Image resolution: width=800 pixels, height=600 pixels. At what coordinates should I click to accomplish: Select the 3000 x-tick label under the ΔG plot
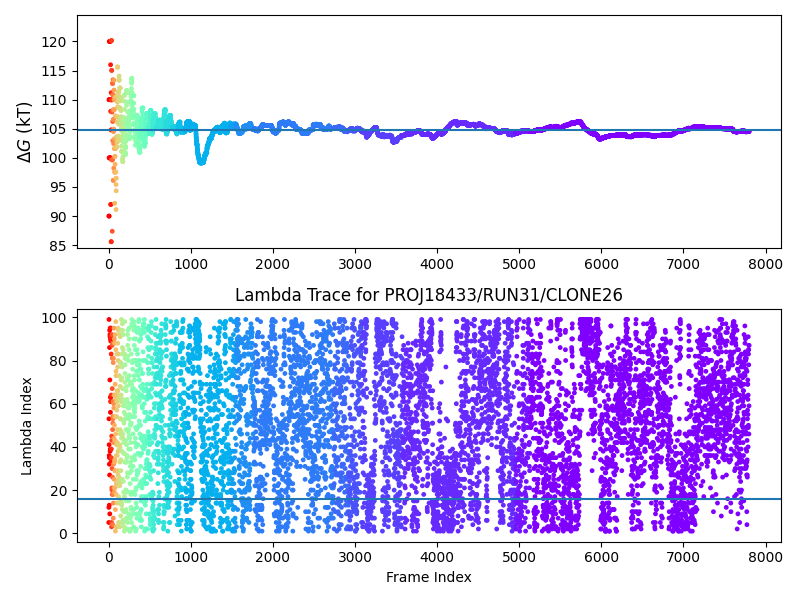pos(355,264)
